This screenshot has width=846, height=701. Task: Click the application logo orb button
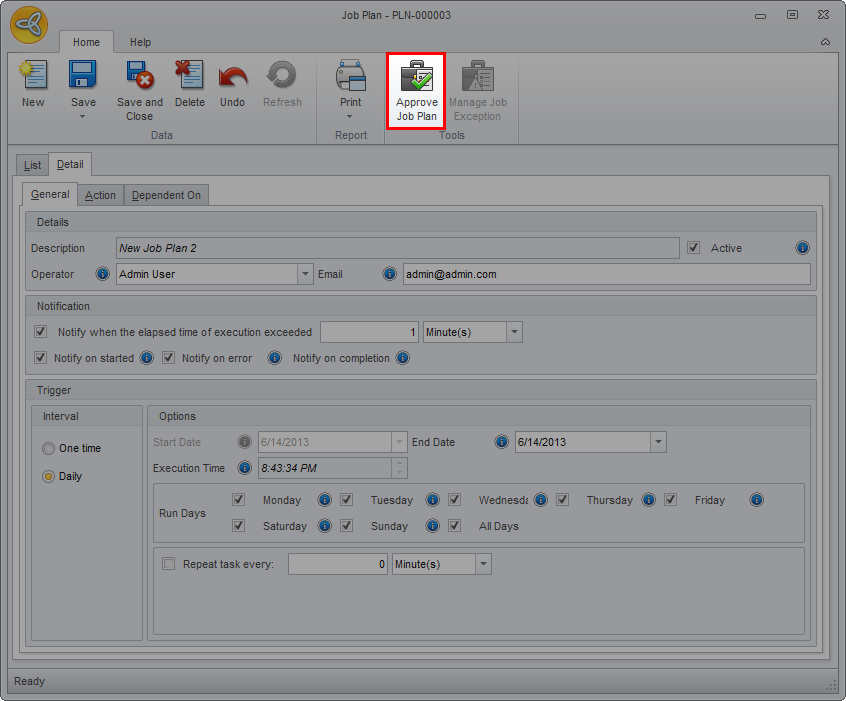pos(29,24)
